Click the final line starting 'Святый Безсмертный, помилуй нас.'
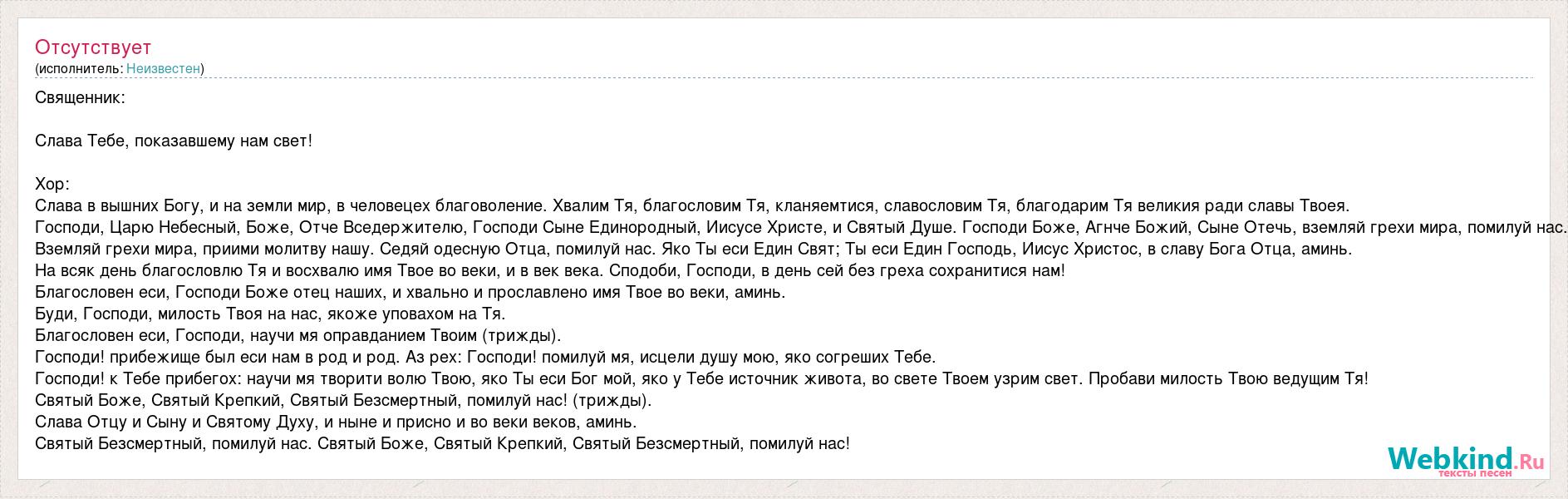The width and height of the screenshot is (1568, 499). (443, 443)
